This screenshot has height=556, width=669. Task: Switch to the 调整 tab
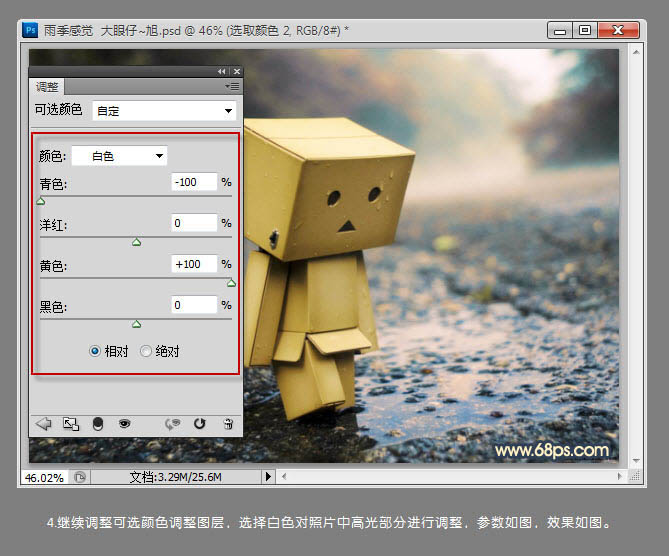(x=47, y=87)
